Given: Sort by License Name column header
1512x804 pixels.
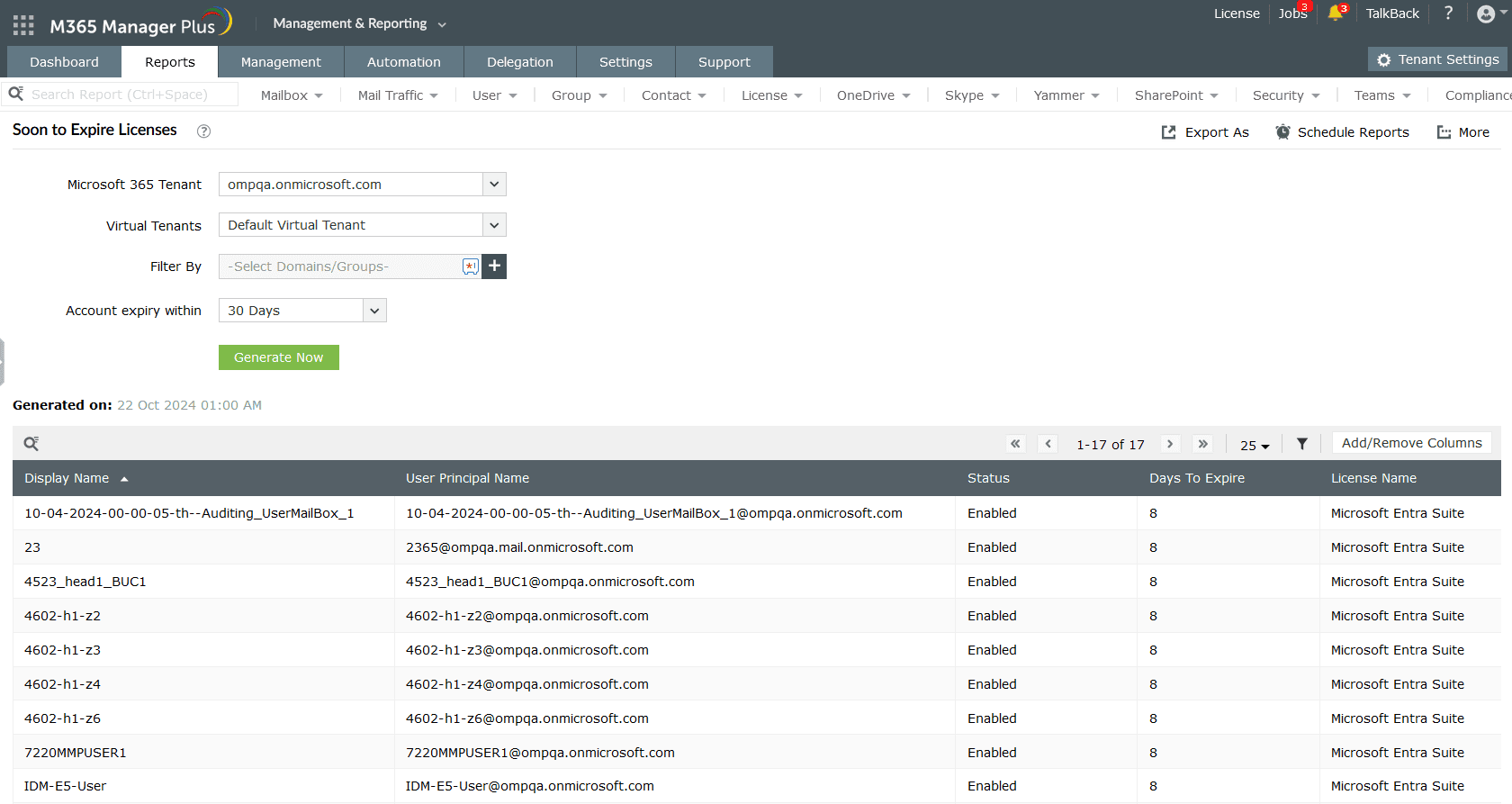Looking at the screenshot, I should pyautogui.click(x=1373, y=478).
